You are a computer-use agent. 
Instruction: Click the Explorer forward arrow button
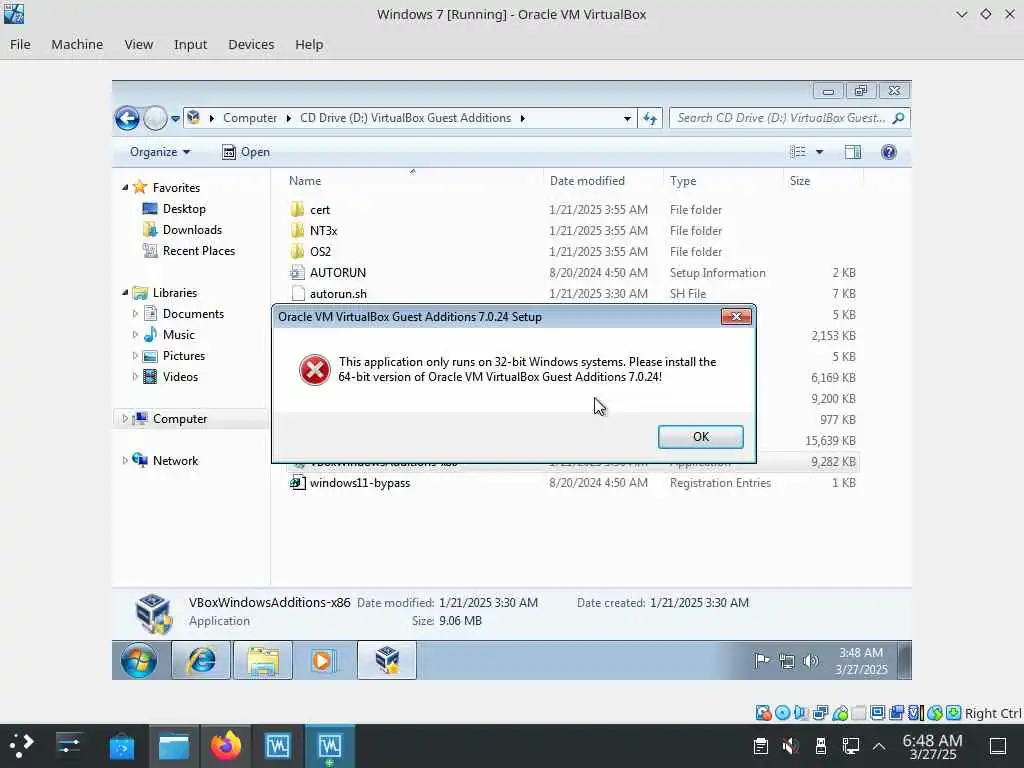155,119
